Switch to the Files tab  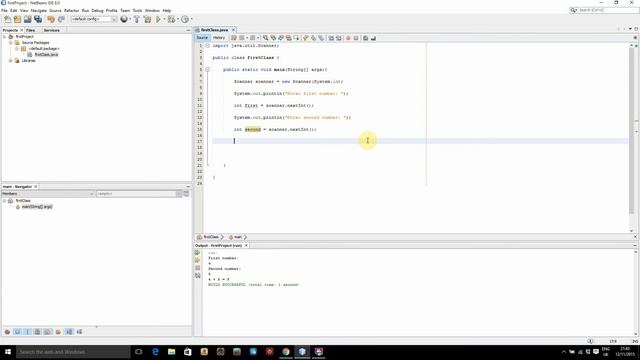click(31, 30)
